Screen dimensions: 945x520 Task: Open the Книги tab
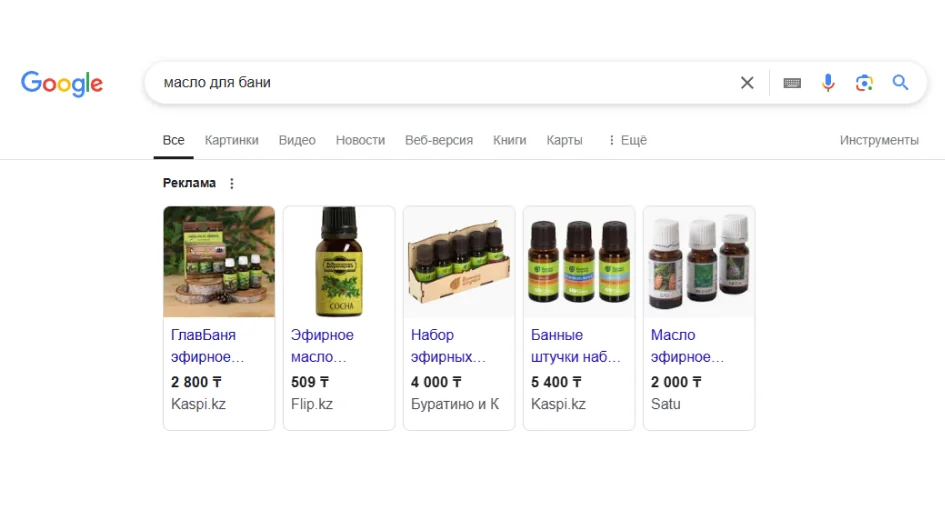click(510, 140)
